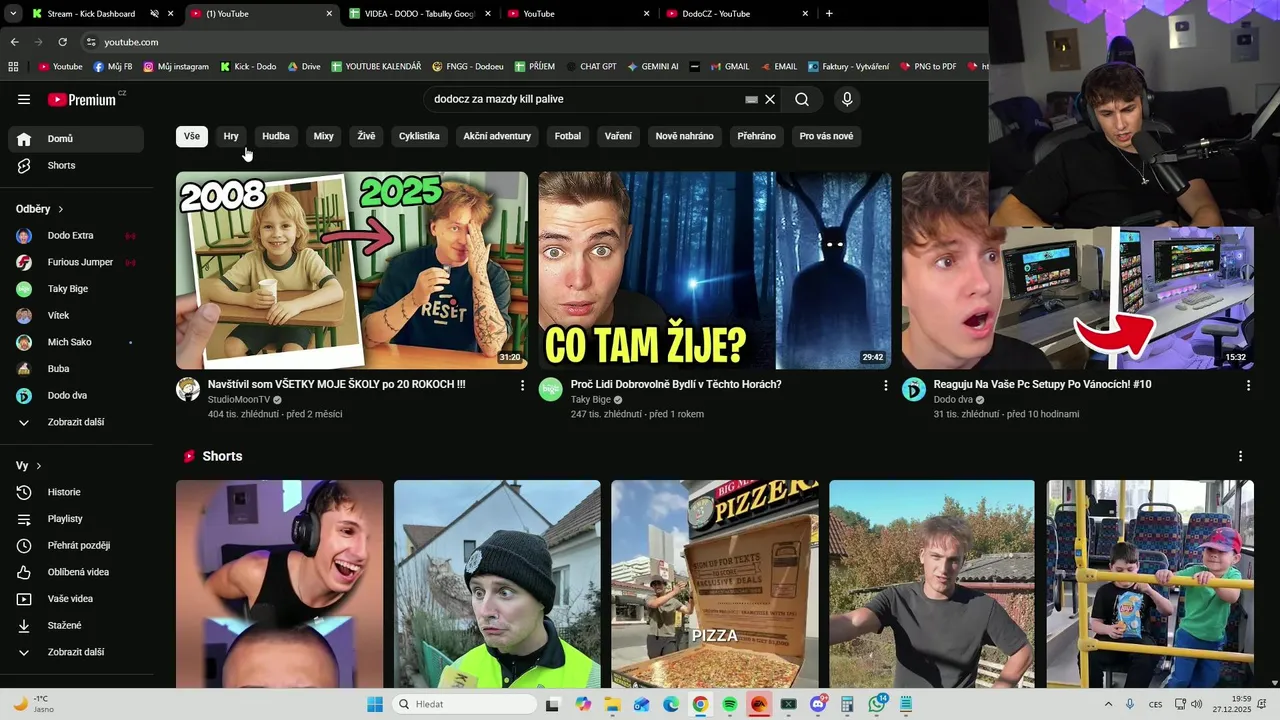Show hidden system tray icons chevron
Image resolution: width=1280 pixels, height=720 pixels.
(x=1108, y=704)
